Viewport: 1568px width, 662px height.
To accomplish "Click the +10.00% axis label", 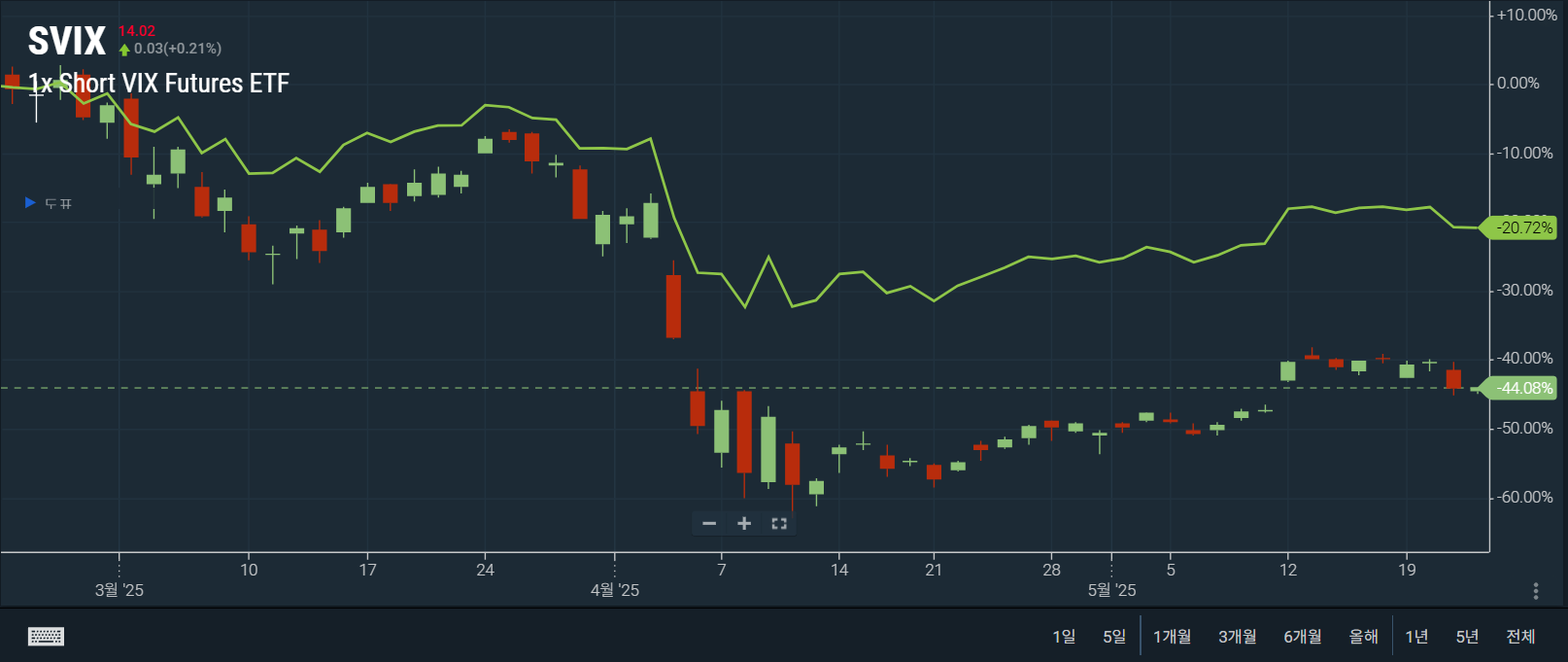I will pyautogui.click(x=1526, y=15).
